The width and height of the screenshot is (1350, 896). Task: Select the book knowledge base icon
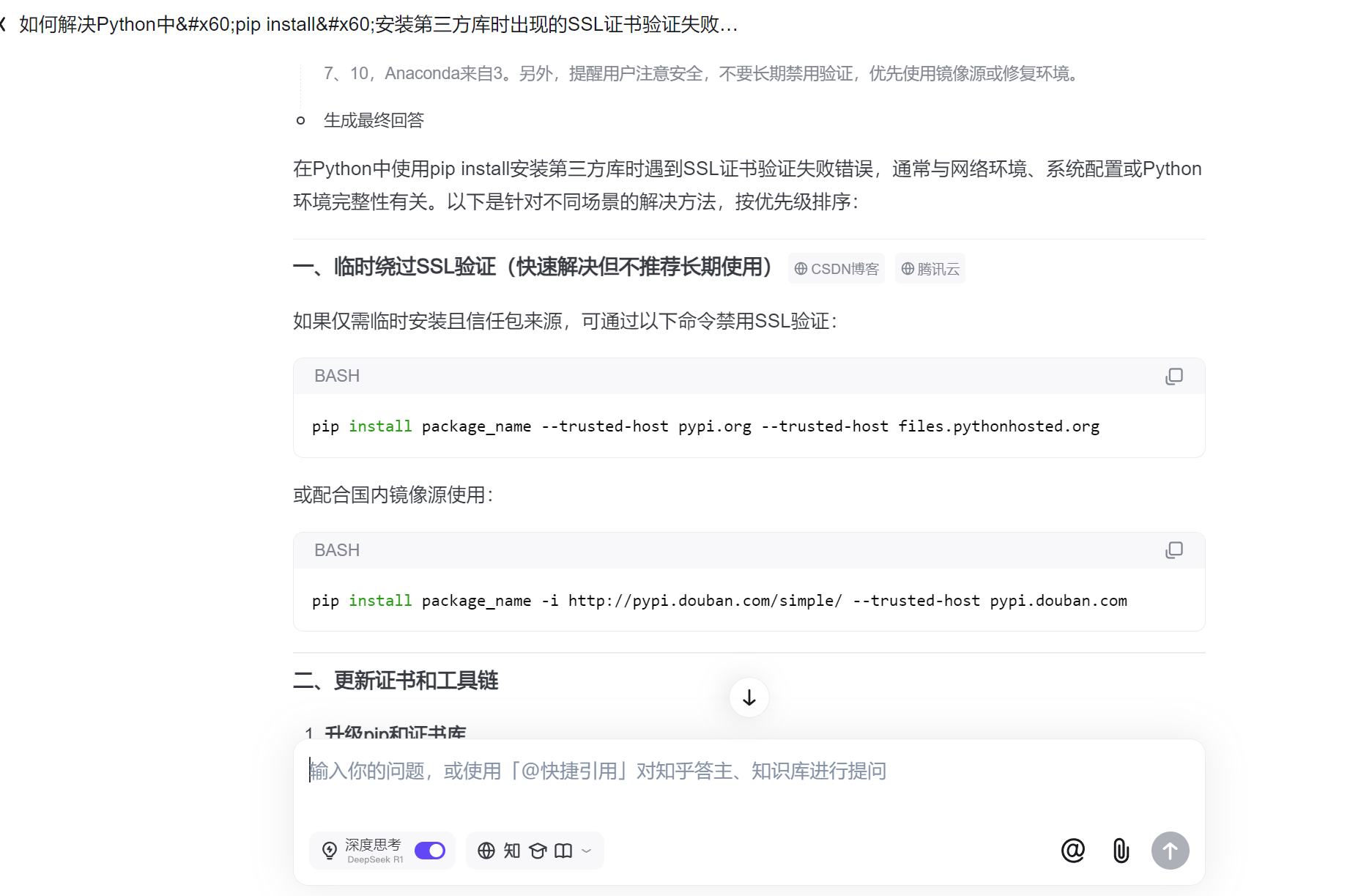pos(563,851)
